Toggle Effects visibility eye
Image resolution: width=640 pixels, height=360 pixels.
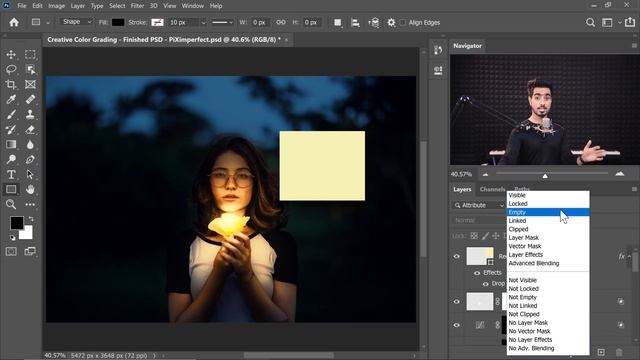tap(477, 273)
